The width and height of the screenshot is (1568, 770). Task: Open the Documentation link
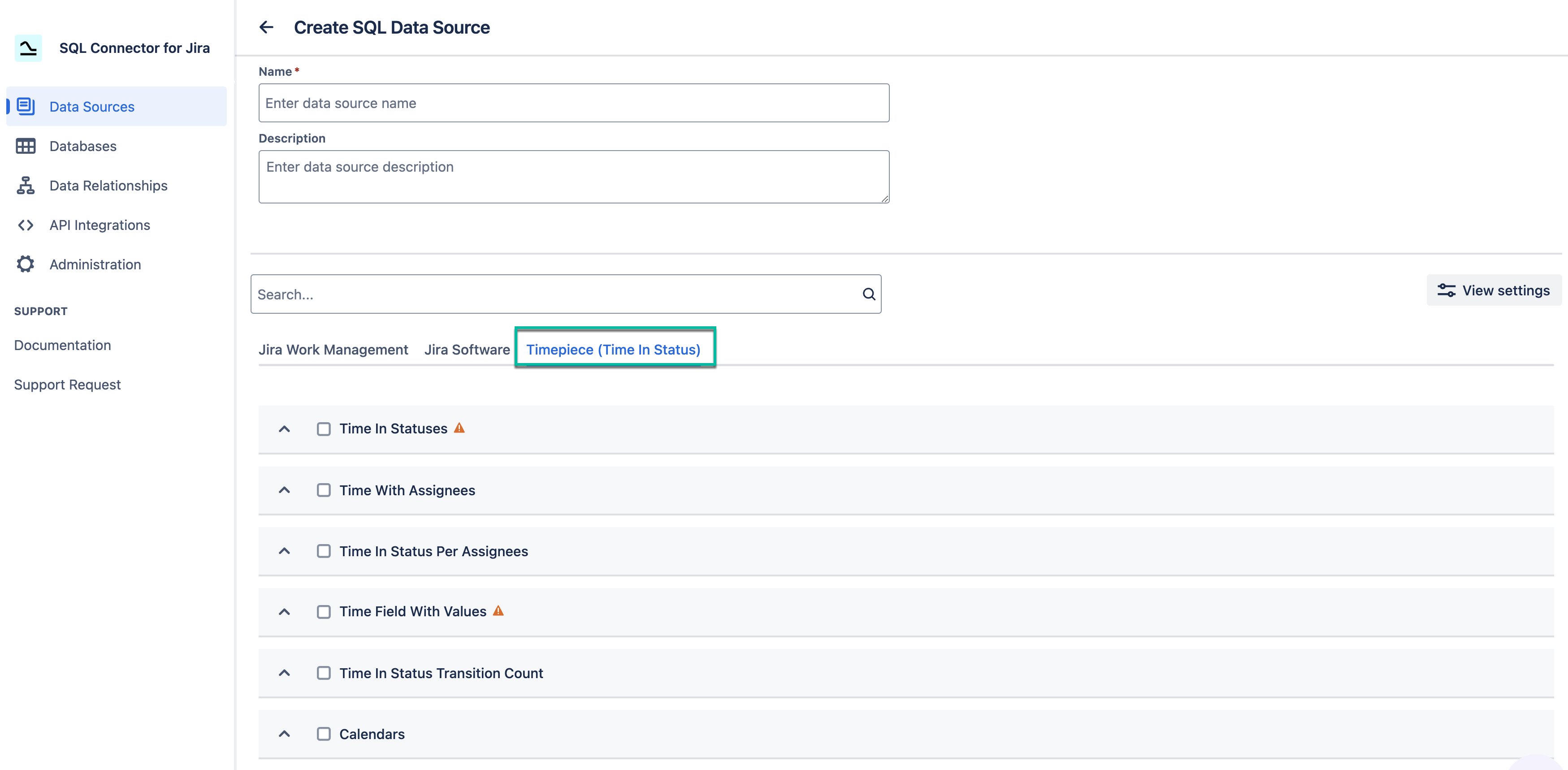pyautogui.click(x=62, y=345)
